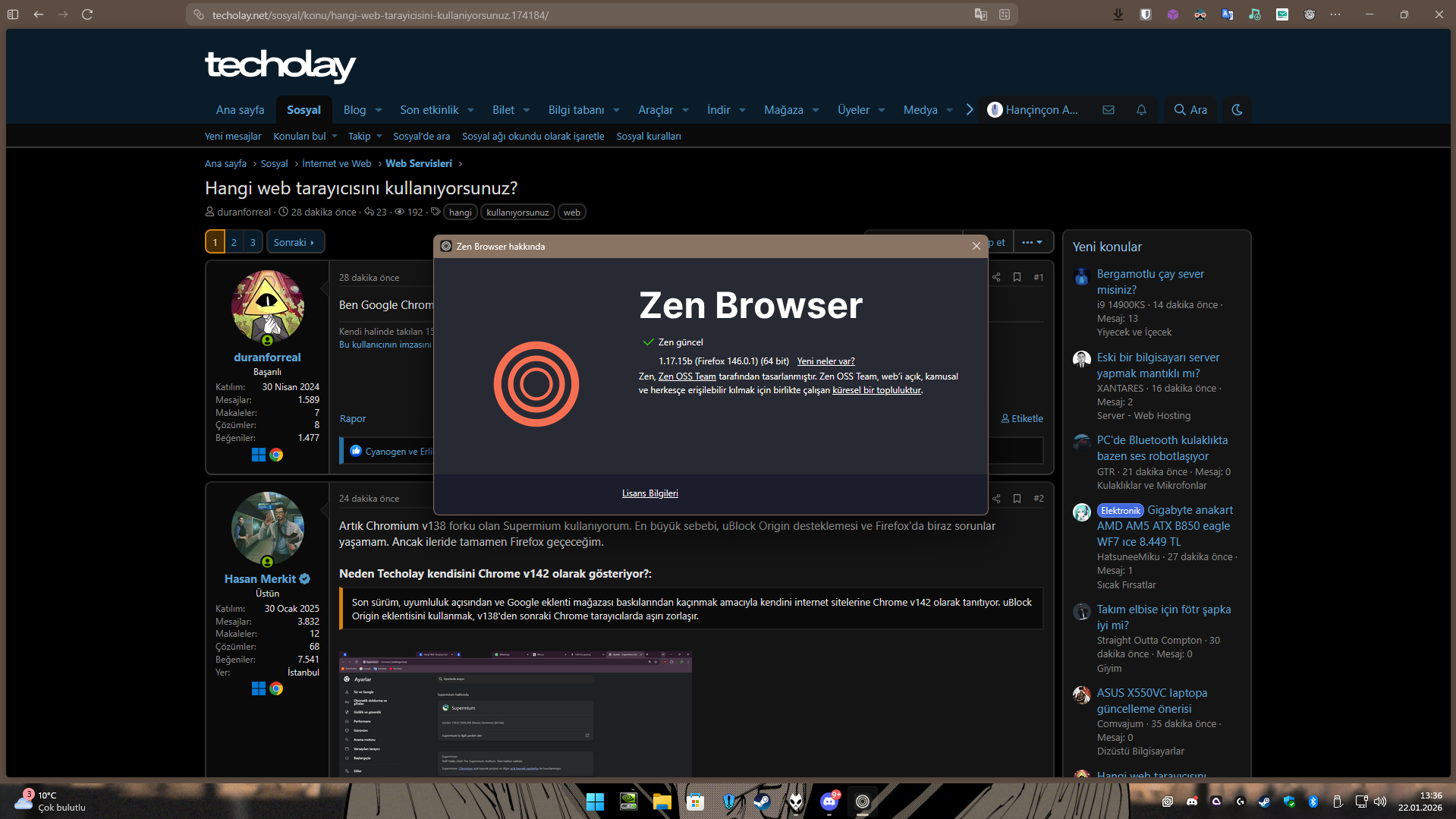
Task: Go to thread page 2
Action: click(x=234, y=242)
